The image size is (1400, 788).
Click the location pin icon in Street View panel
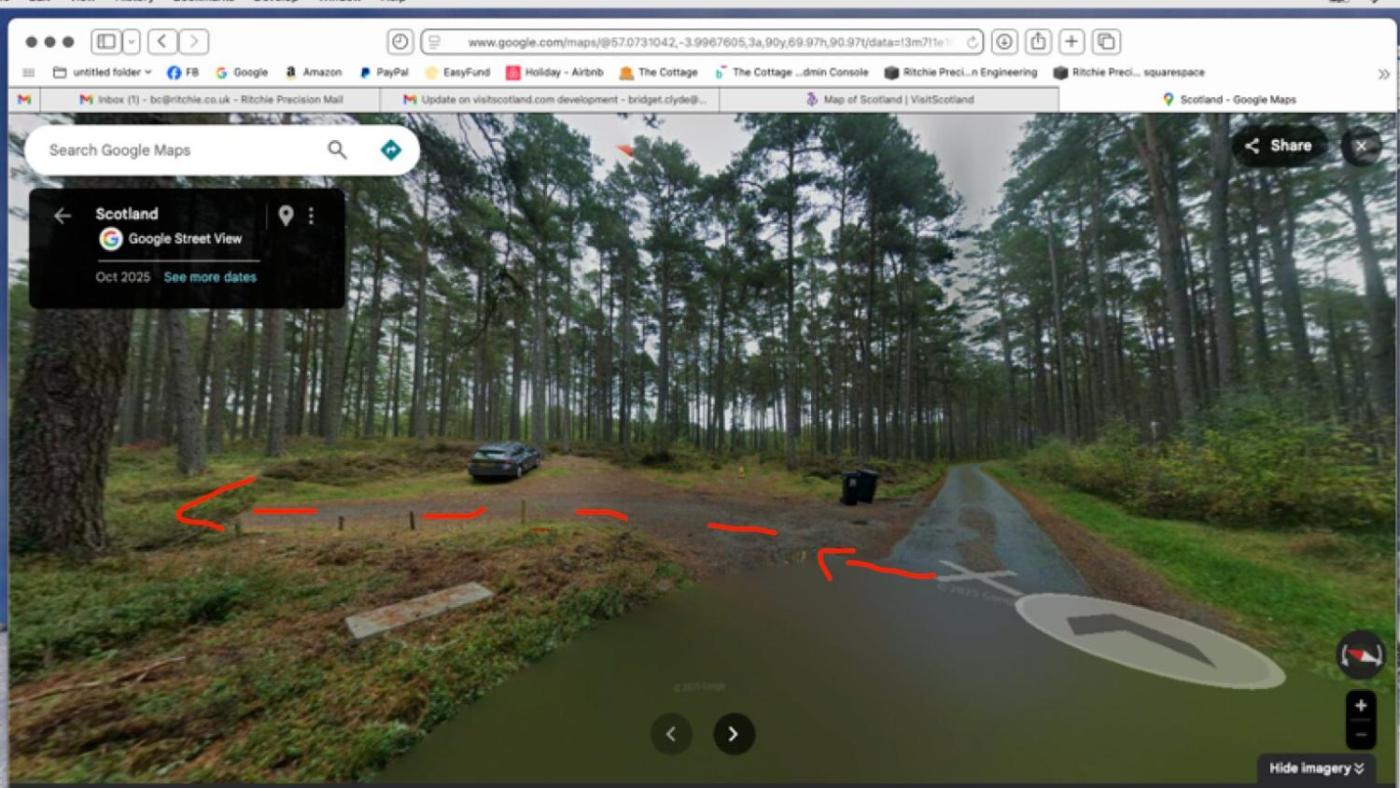click(x=286, y=215)
